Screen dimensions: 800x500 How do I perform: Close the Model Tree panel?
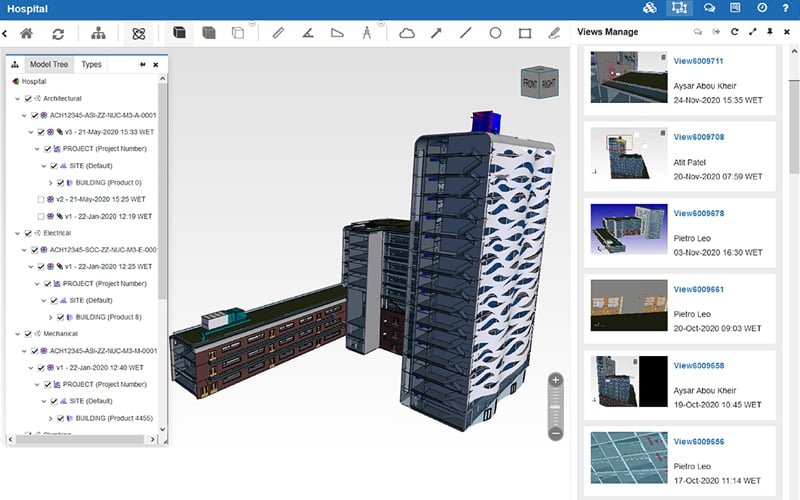(156, 65)
